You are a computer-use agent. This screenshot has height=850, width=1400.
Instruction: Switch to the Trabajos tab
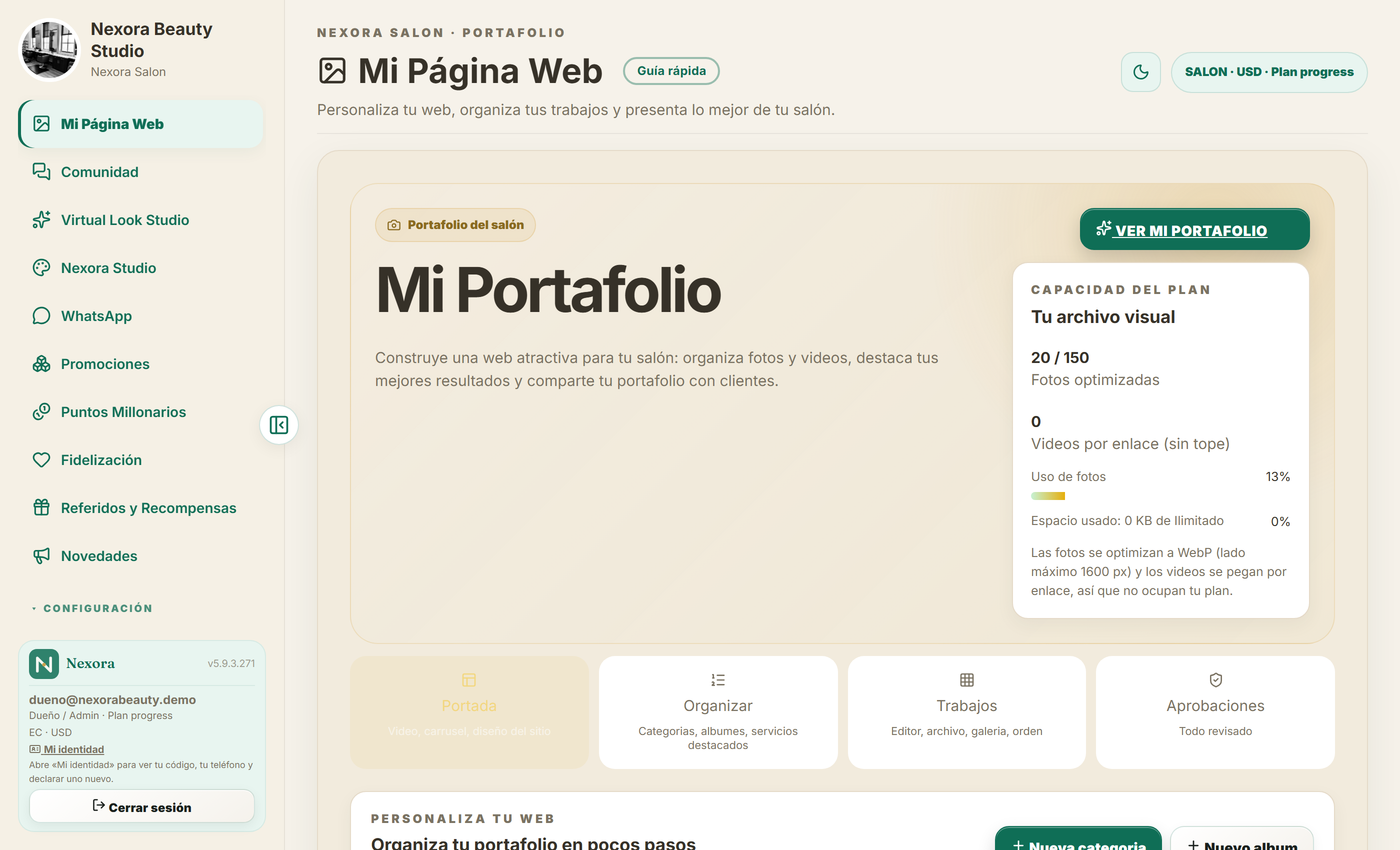coord(967,712)
